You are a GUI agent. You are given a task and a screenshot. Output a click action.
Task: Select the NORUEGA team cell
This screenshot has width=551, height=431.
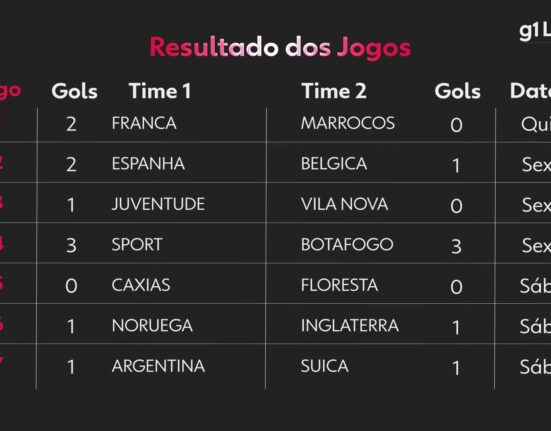click(152, 325)
